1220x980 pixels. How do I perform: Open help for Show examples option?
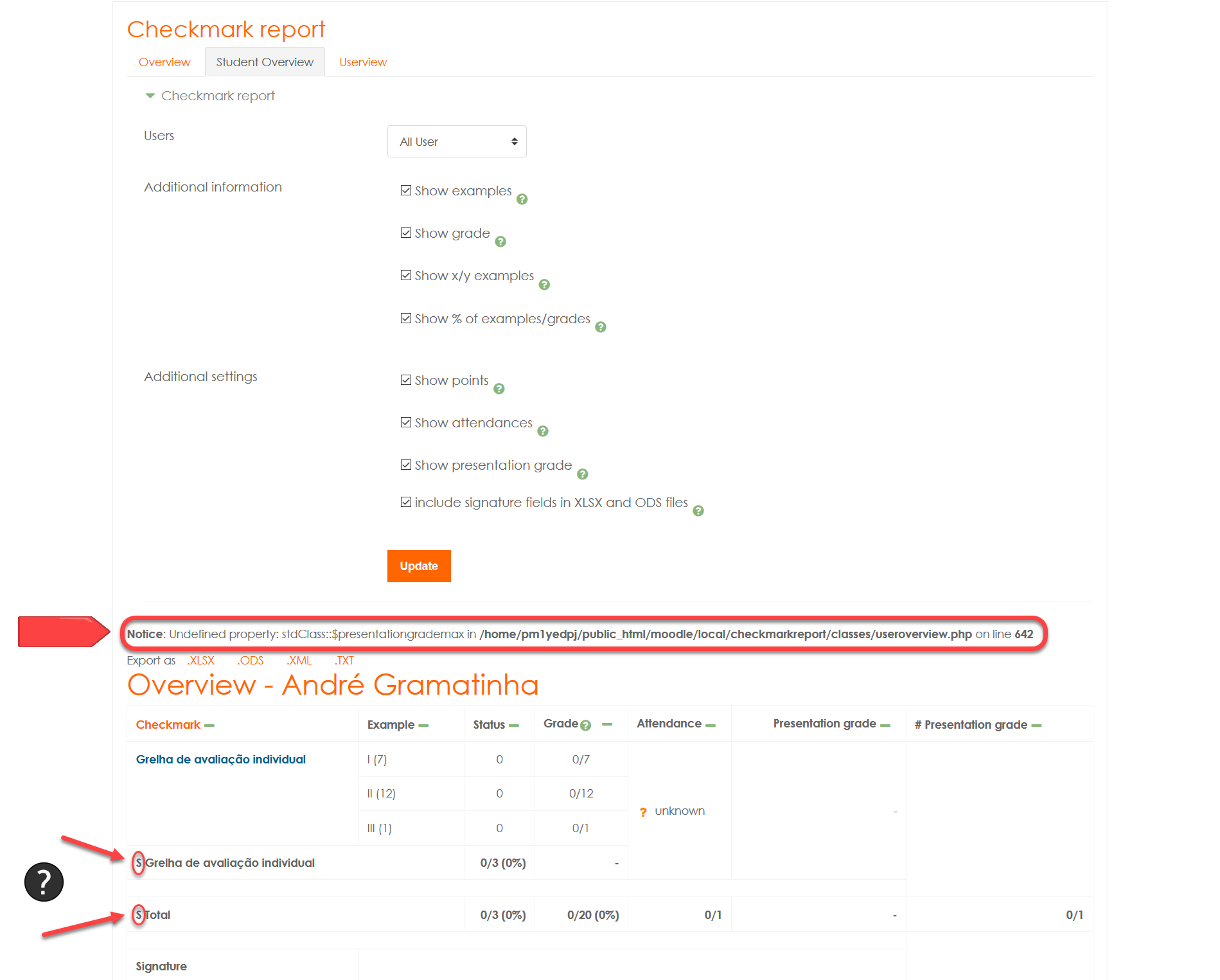tap(522, 199)
